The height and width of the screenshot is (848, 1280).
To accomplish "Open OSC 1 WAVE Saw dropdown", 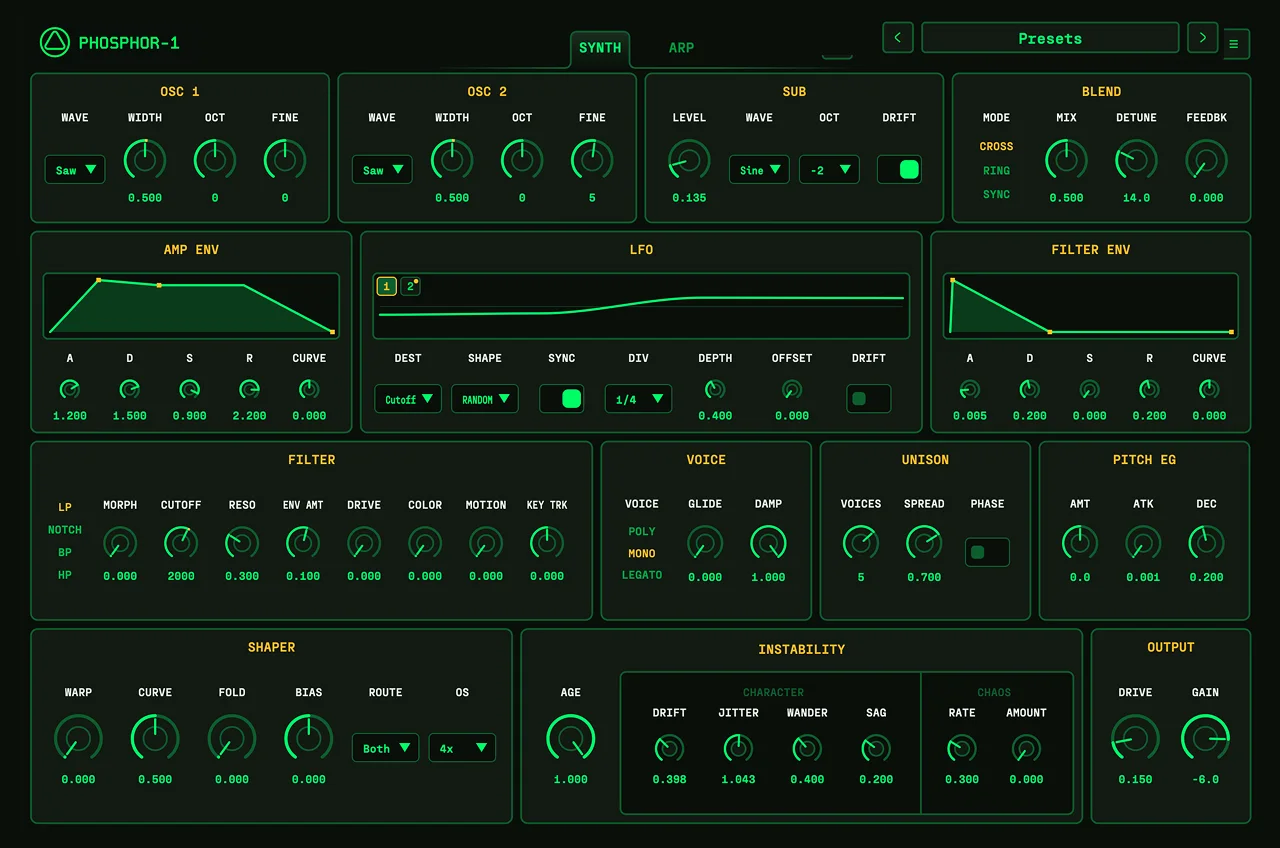I will point(75,169).
